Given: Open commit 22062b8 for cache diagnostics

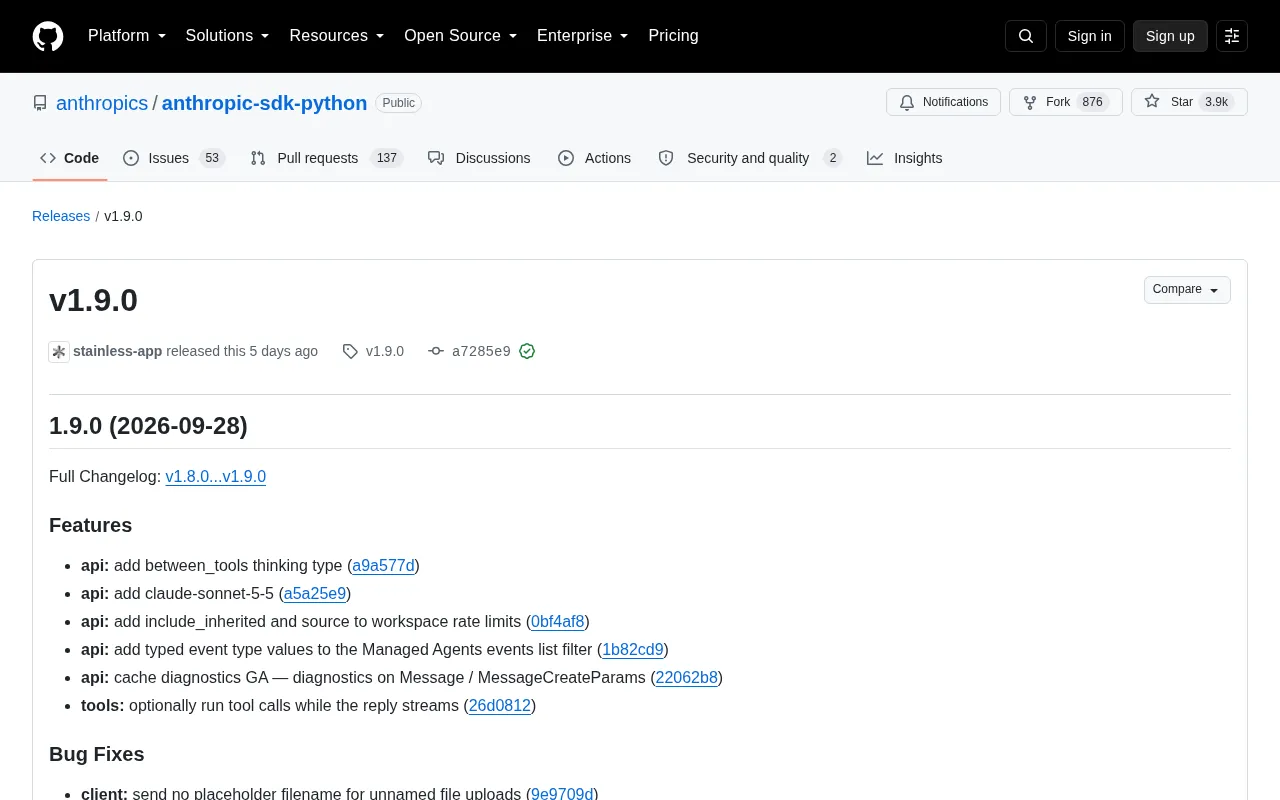Looking at the screenshot, I should [687, 678].
